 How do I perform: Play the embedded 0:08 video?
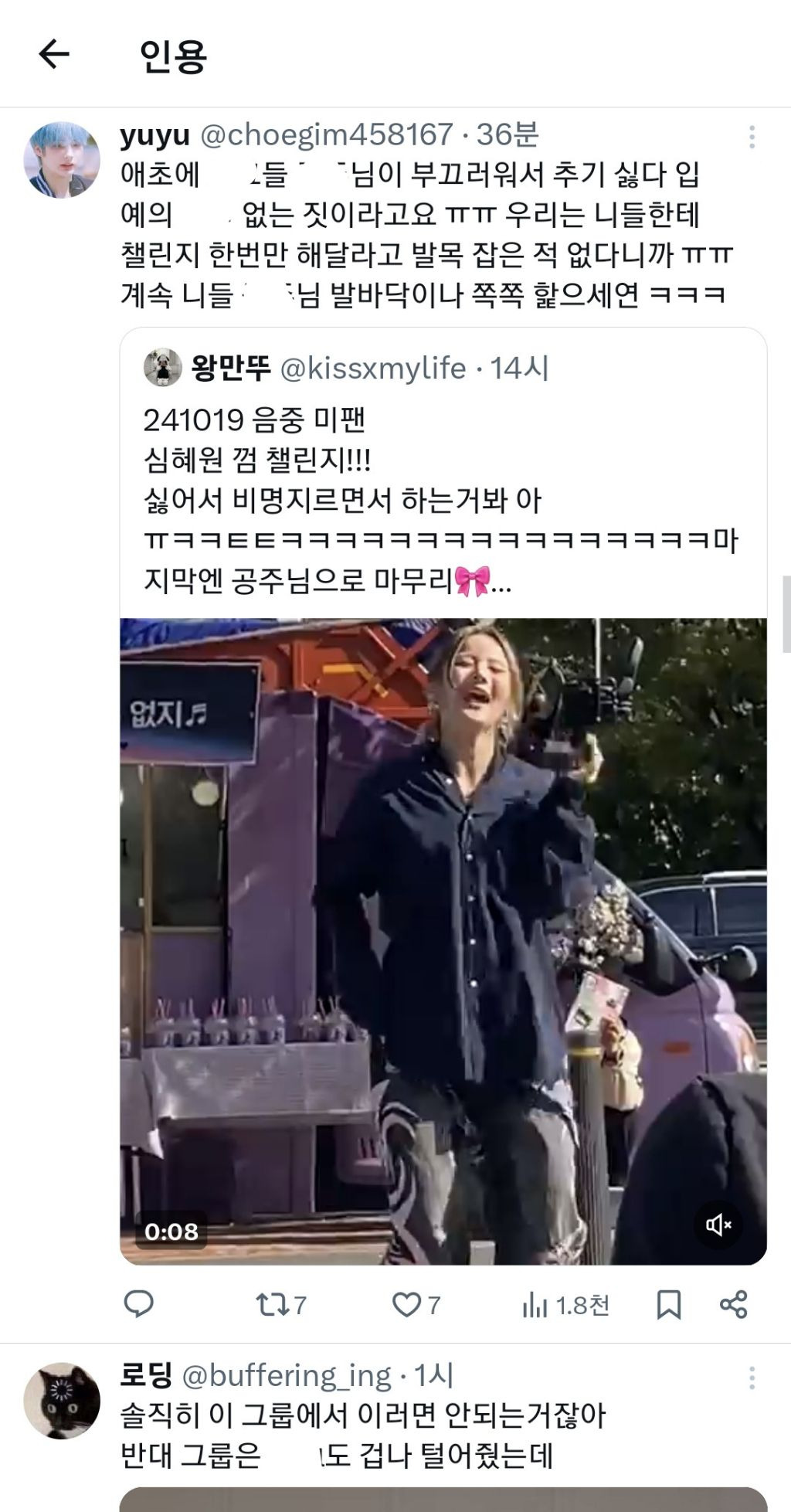pyautogui.click(x=443, y=941)
